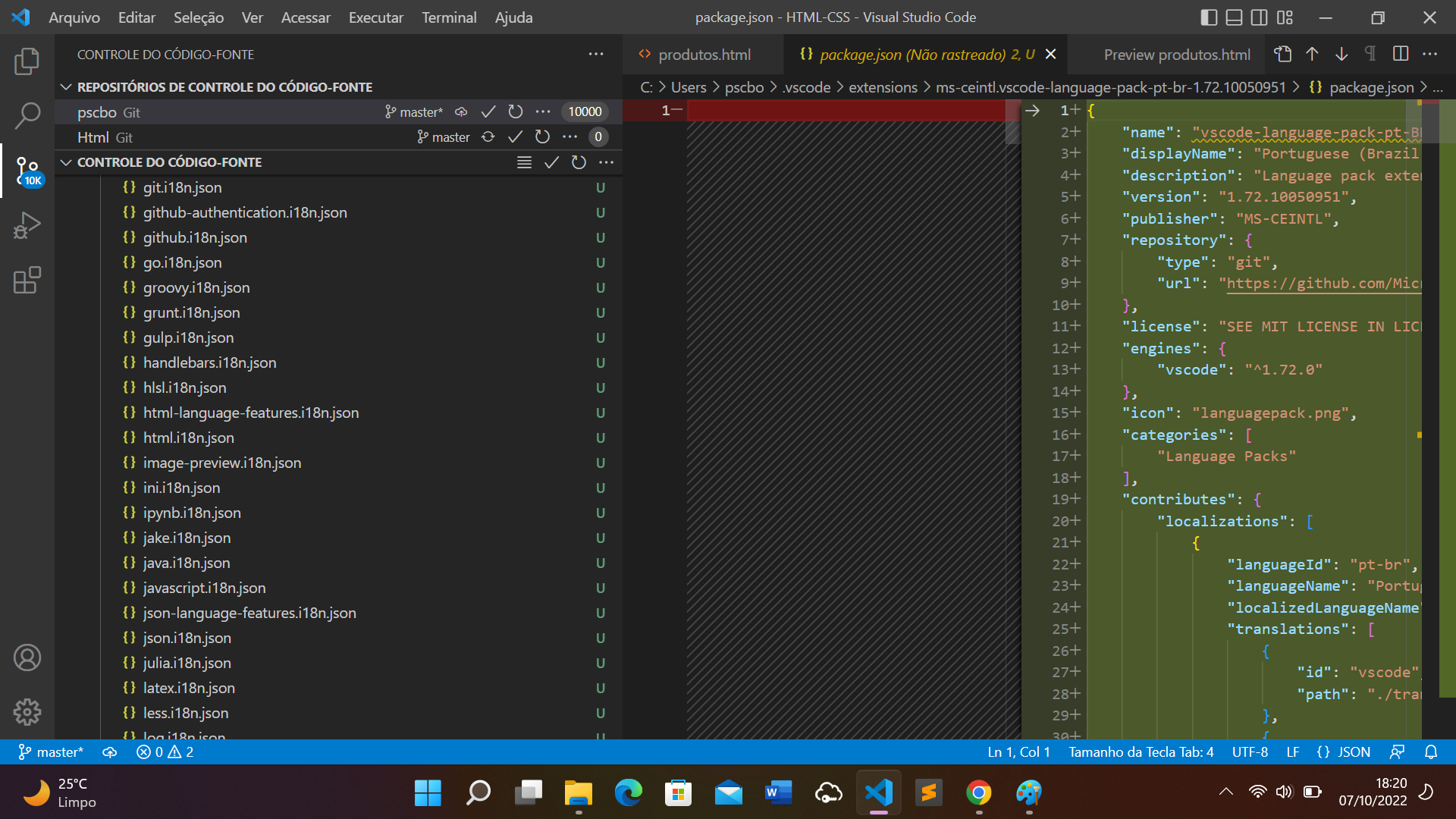Viewport: 1456px width, 819px height.
Task: Switch to tree view in source control
Action: [524, 162]
